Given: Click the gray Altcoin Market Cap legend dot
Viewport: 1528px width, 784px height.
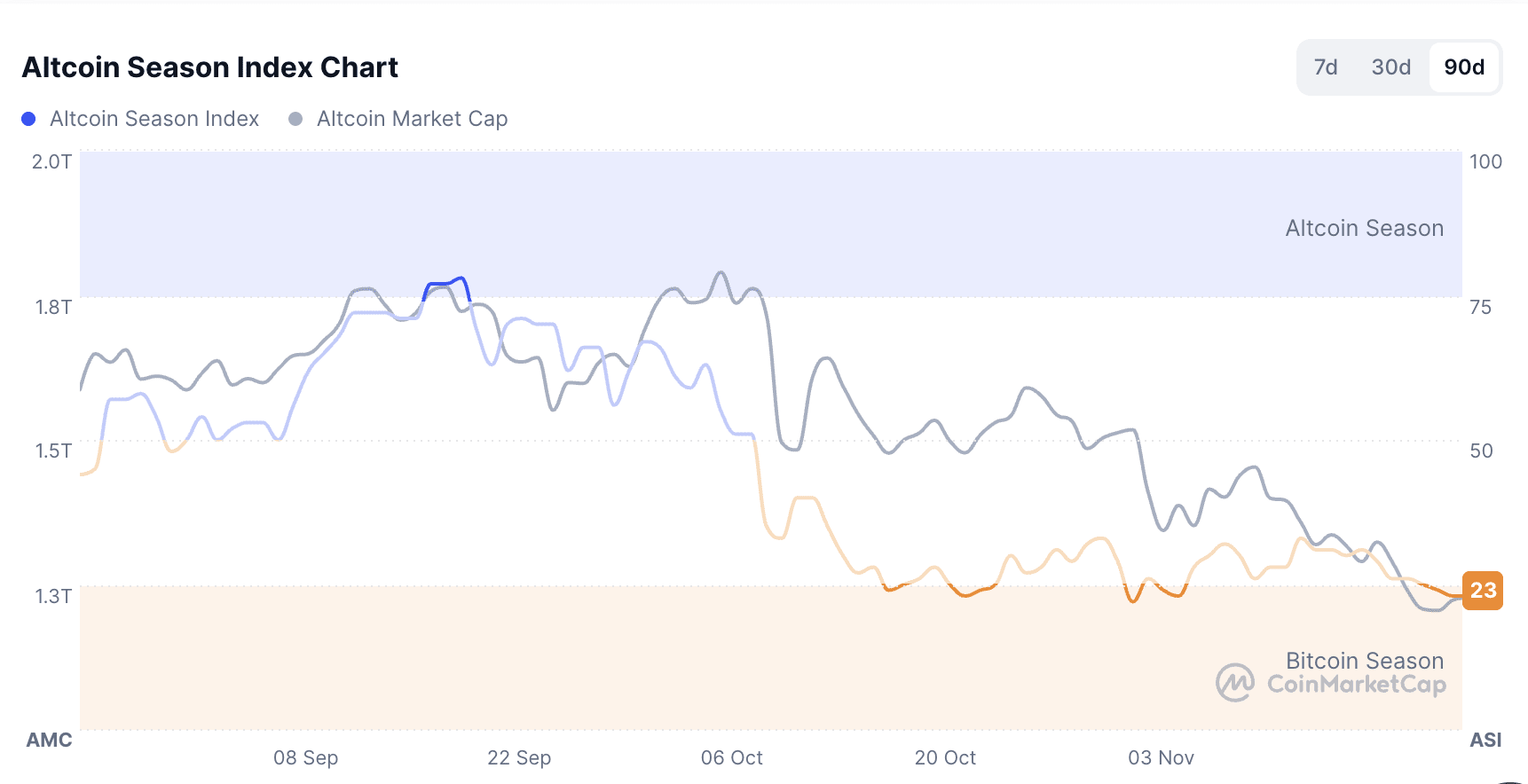Looking at the screenshot, I should tap(295, 119).
